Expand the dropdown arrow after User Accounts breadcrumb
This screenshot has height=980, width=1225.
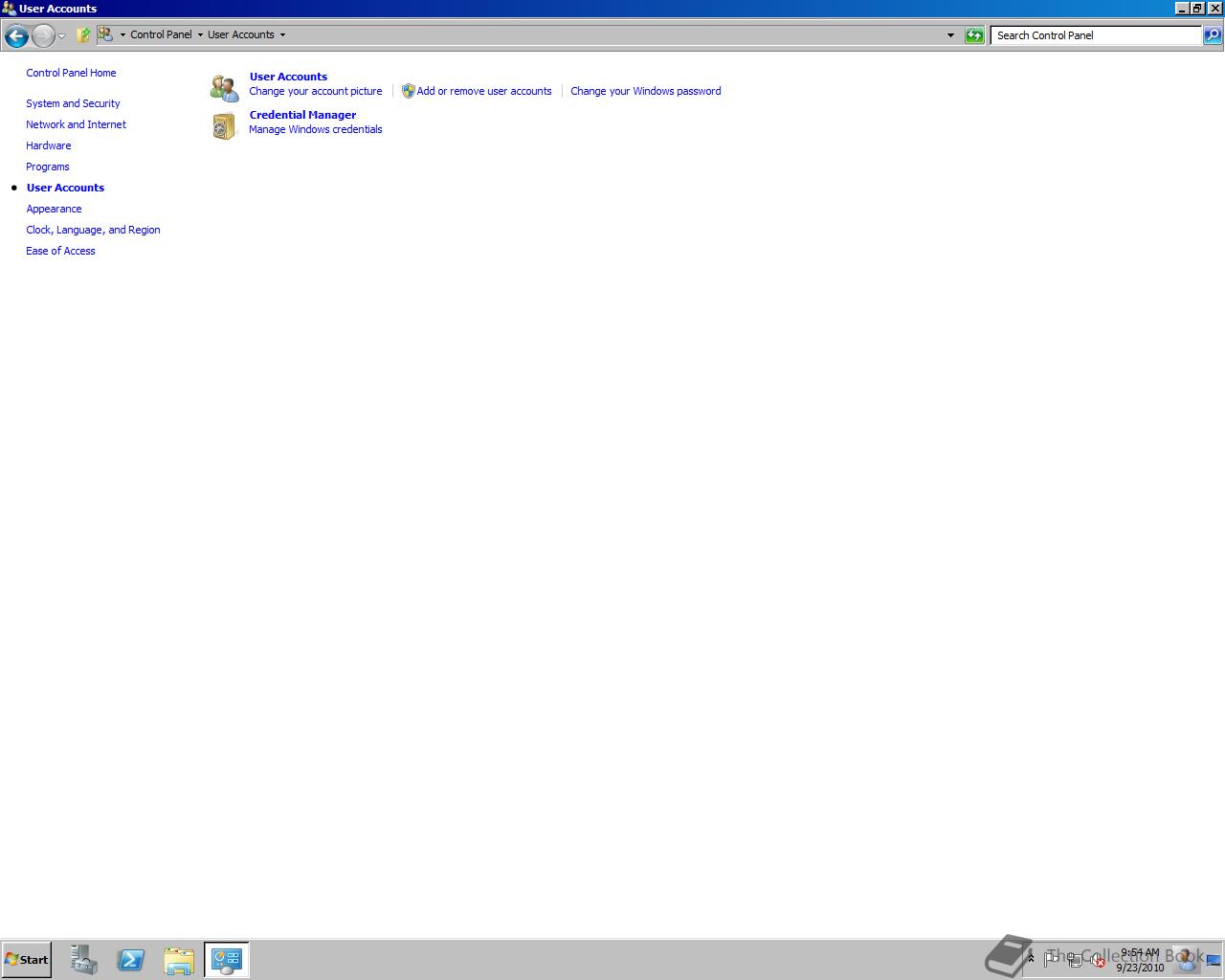(x=282, y=35)
